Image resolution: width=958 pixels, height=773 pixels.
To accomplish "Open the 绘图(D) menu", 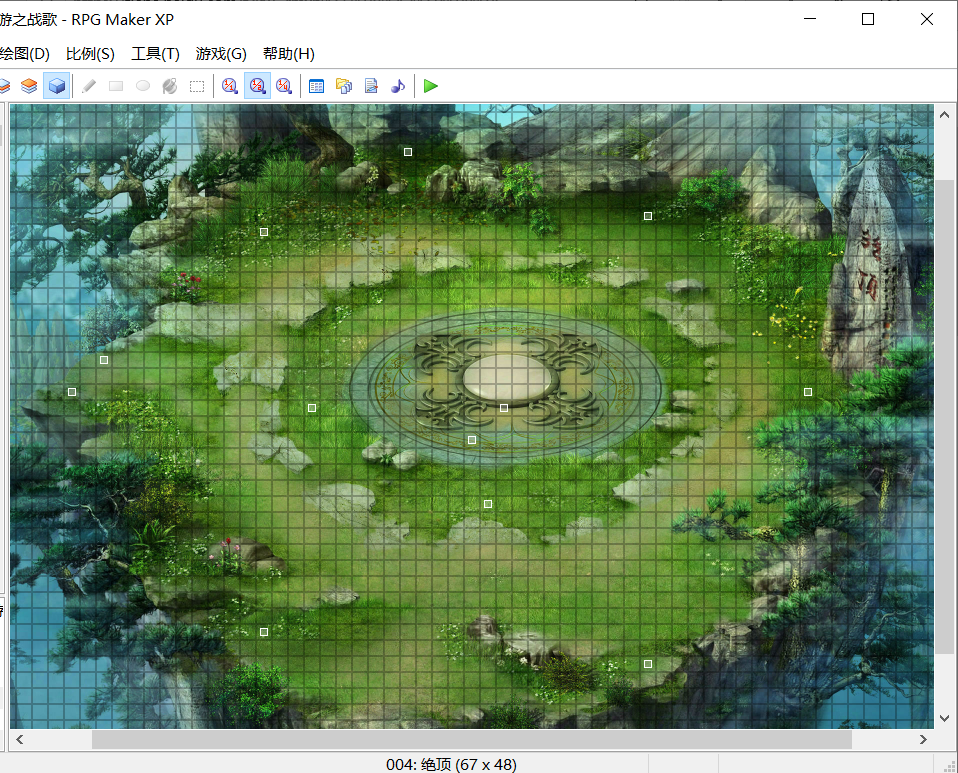I will [x=24, y=54].
